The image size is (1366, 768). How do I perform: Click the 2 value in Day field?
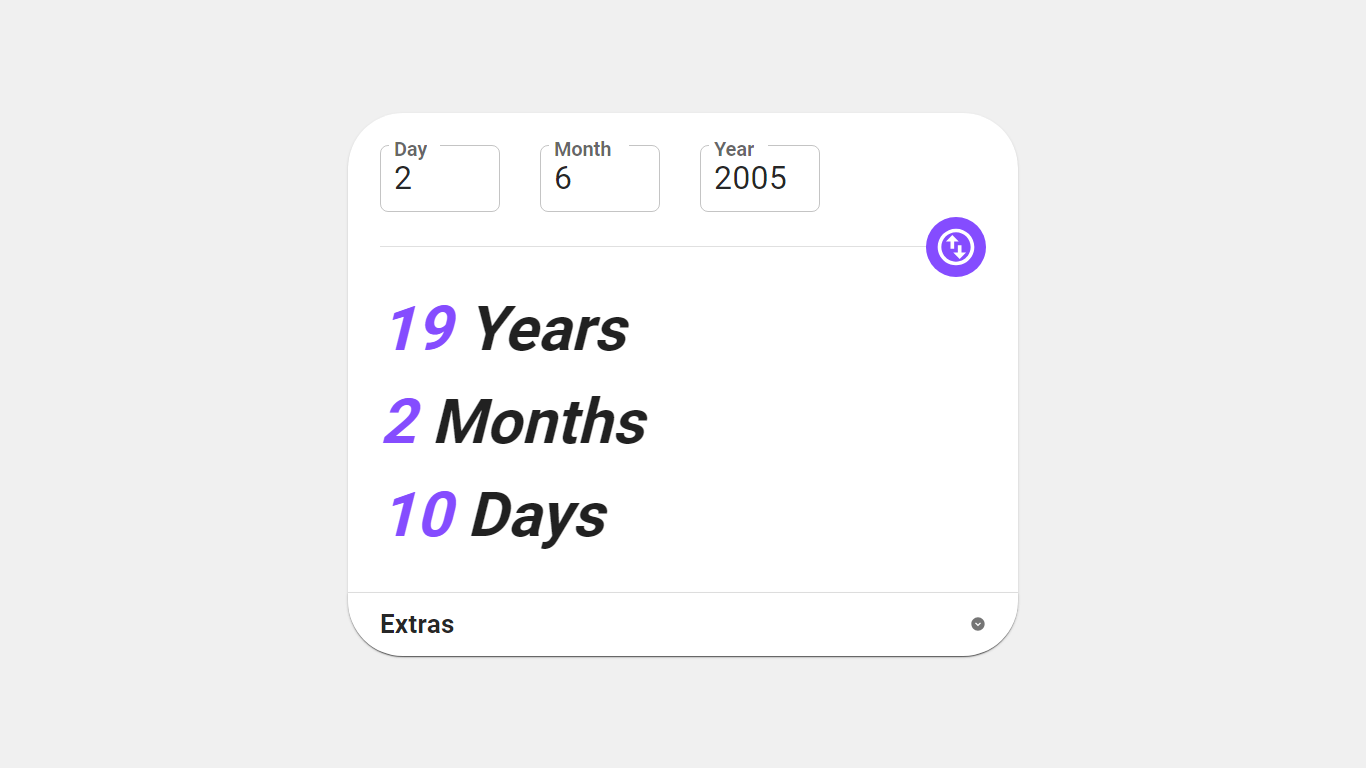tap(403, 179)
